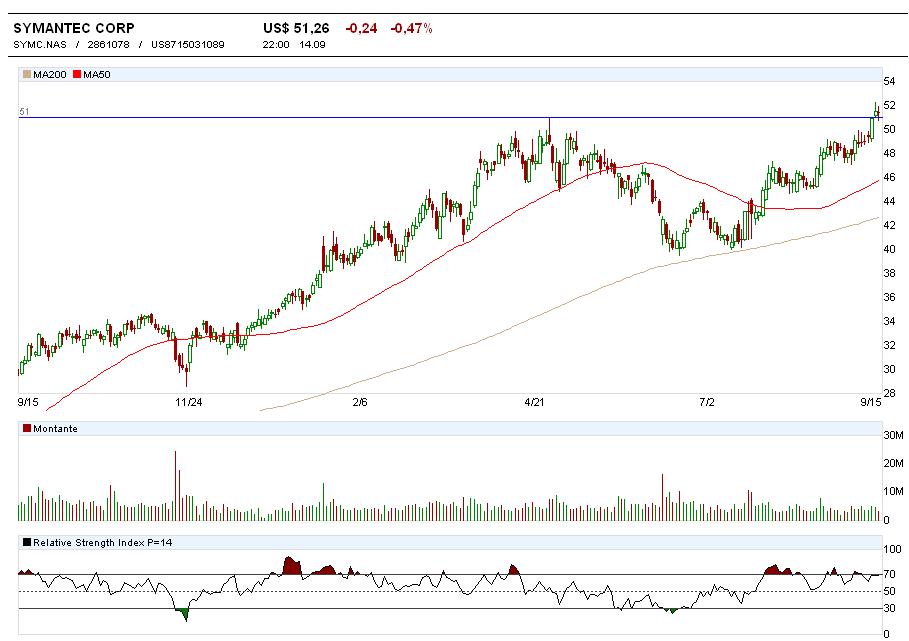The width and height of the screenshot is (909, 641).
Task: Click the MA50 legend label
Action: (97, 74)
